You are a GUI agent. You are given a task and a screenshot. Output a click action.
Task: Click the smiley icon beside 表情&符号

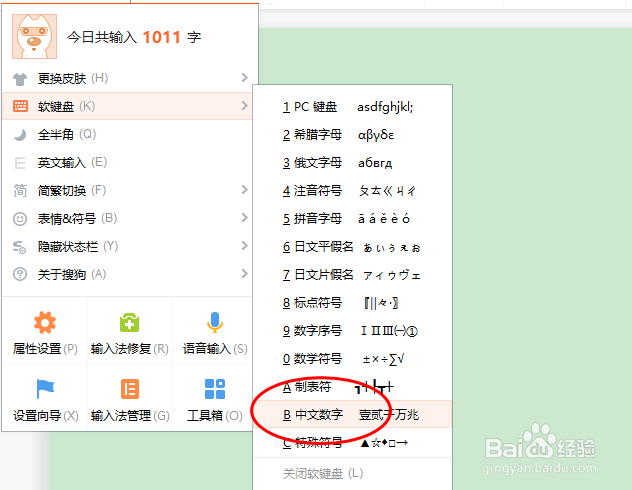click(x=20, y=219)
